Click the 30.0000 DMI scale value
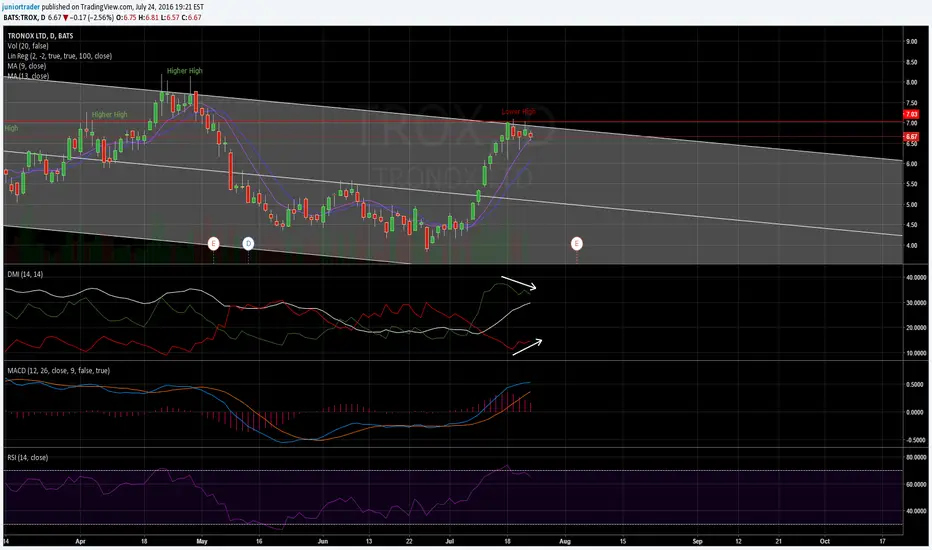This screenshot has width=932, height=550. pyautogui.click(x=916, y=303)
